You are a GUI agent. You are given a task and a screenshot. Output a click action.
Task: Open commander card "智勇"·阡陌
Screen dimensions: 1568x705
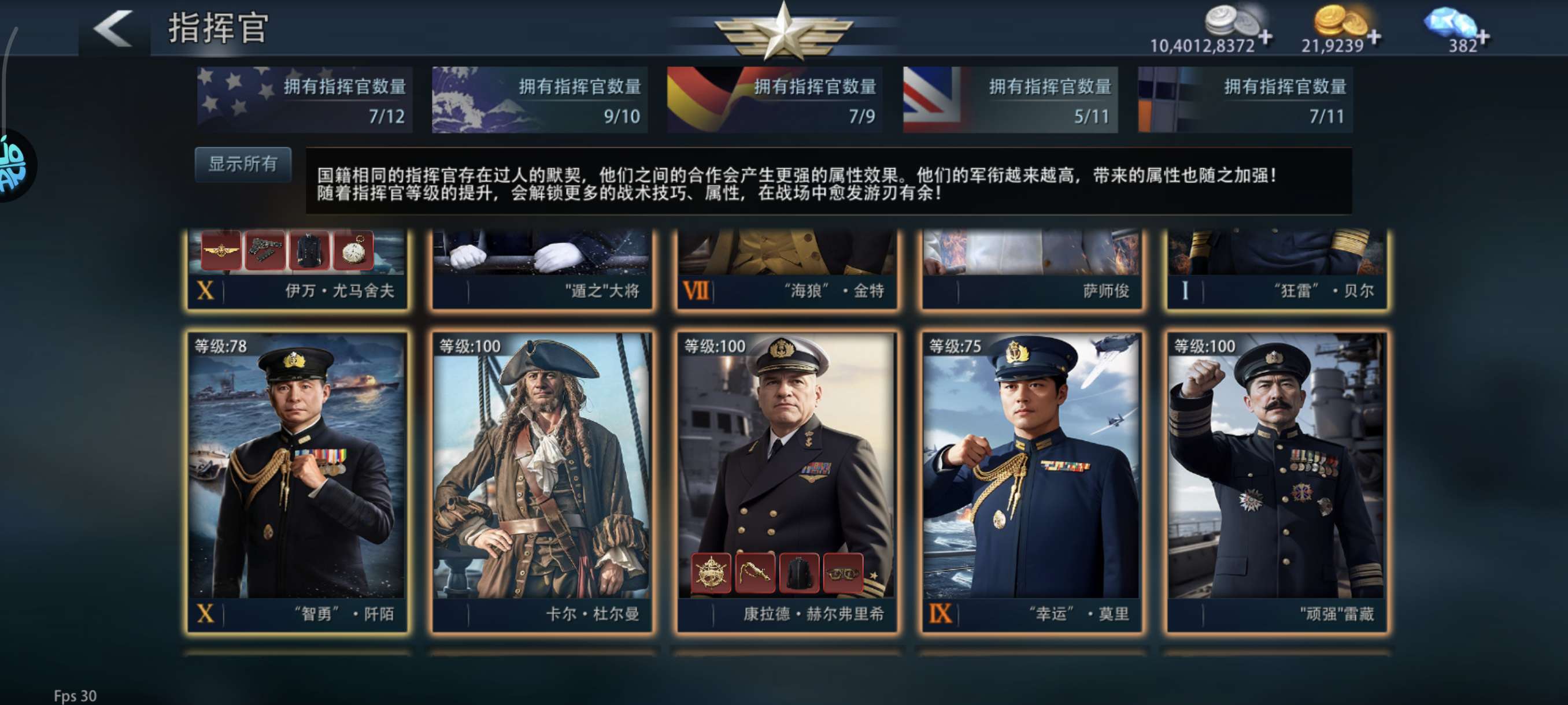point(297,483)
